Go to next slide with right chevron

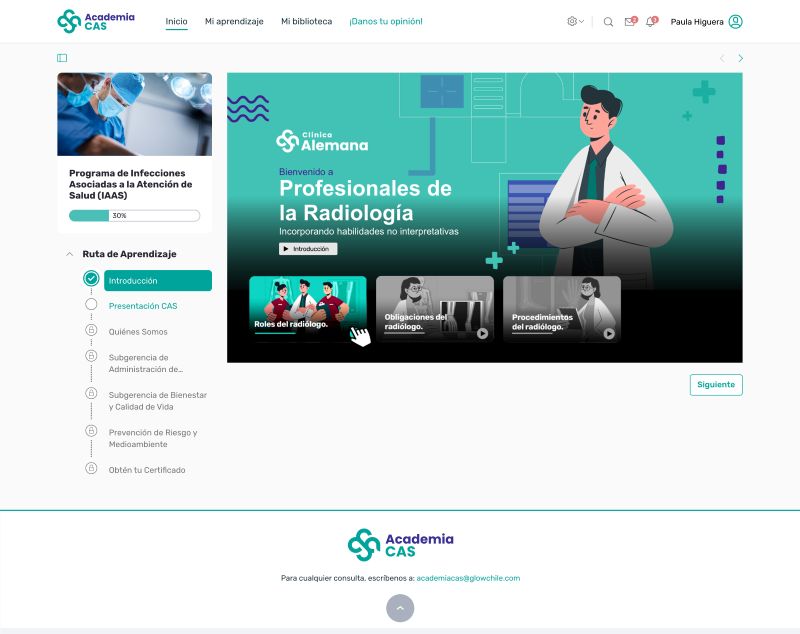tap(740, 58)
